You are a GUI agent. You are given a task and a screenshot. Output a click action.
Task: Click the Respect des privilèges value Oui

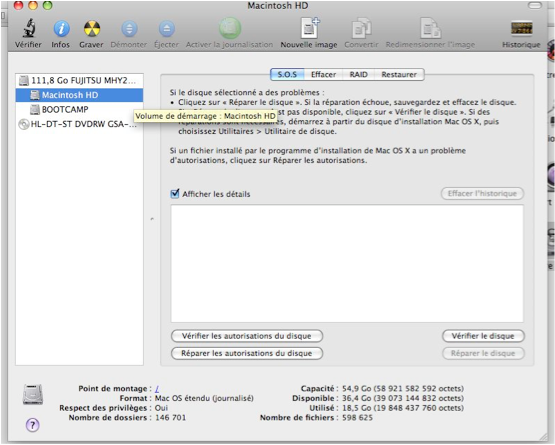coord(161,408)
